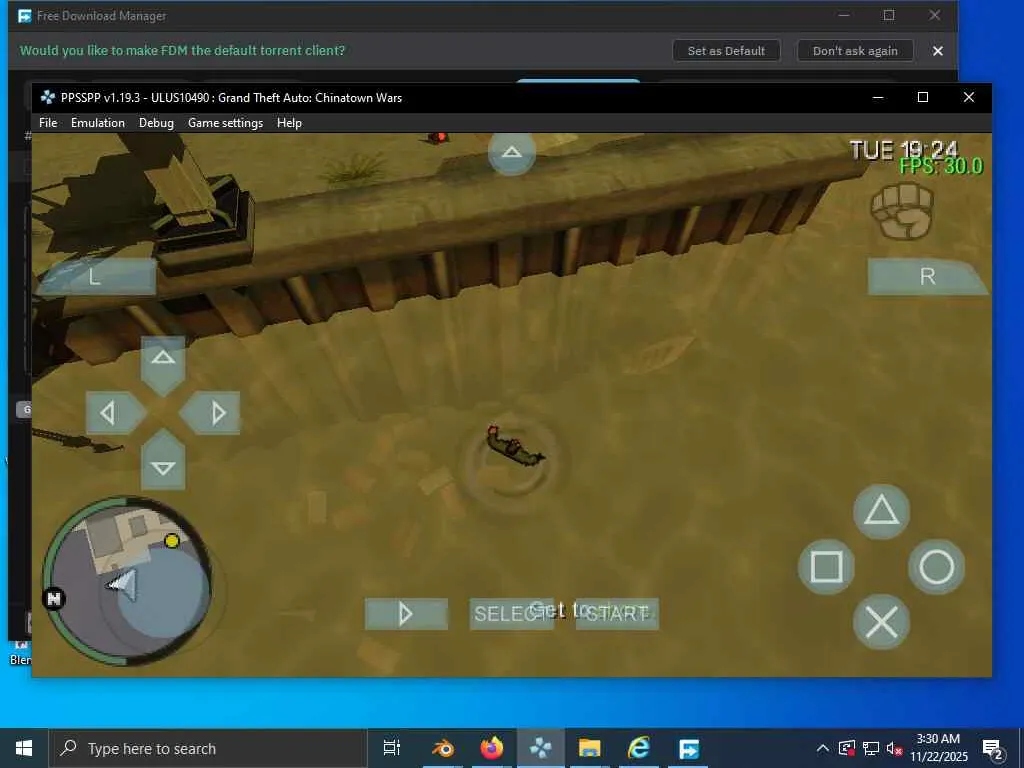
Task: Open the Windows Start menu
Action: [x=24, y=748]
